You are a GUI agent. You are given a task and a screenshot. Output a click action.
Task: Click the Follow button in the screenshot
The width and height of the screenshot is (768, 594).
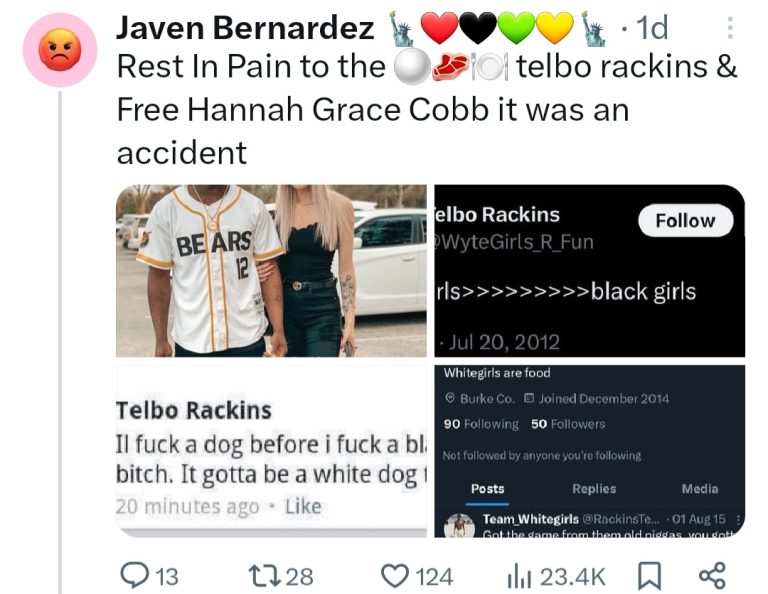(x=685, y=220)
